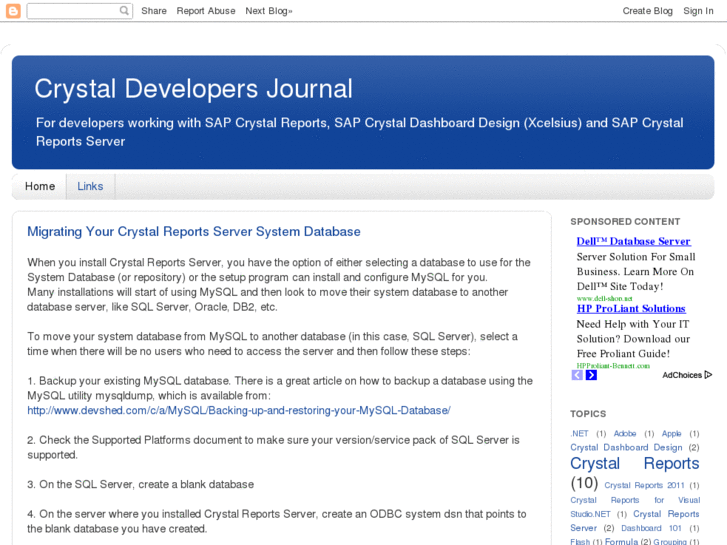Focus the Blogger navbar search field

(80, 11)
